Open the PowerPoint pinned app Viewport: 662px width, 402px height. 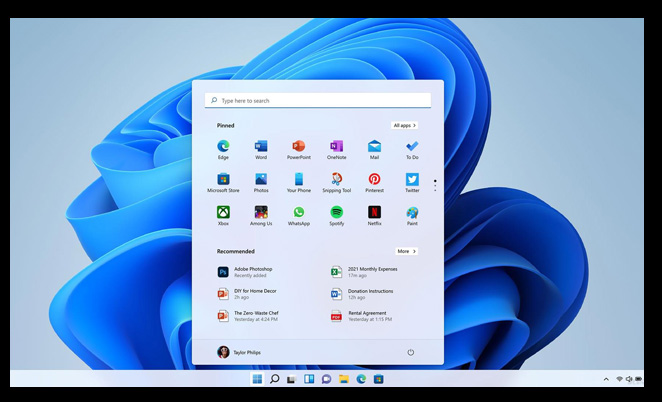click(298, 147)
